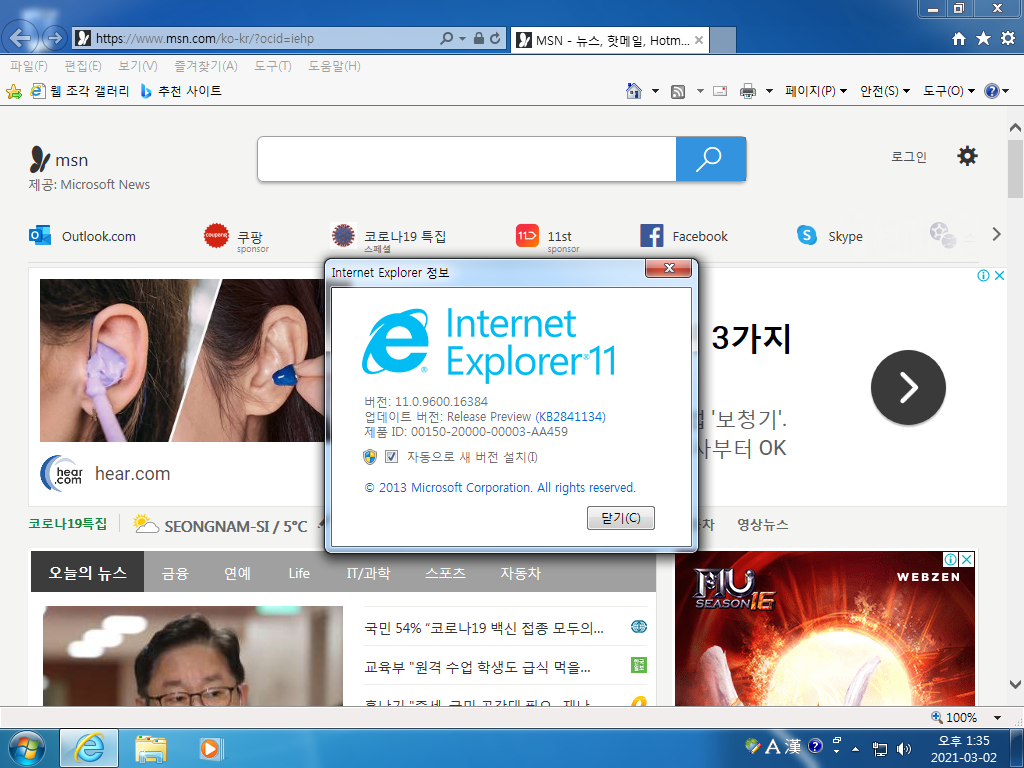This screenshot has height=768, width=1024.
Task: Open the 즐겨찾기(A) menu
Action: point(206,66)
